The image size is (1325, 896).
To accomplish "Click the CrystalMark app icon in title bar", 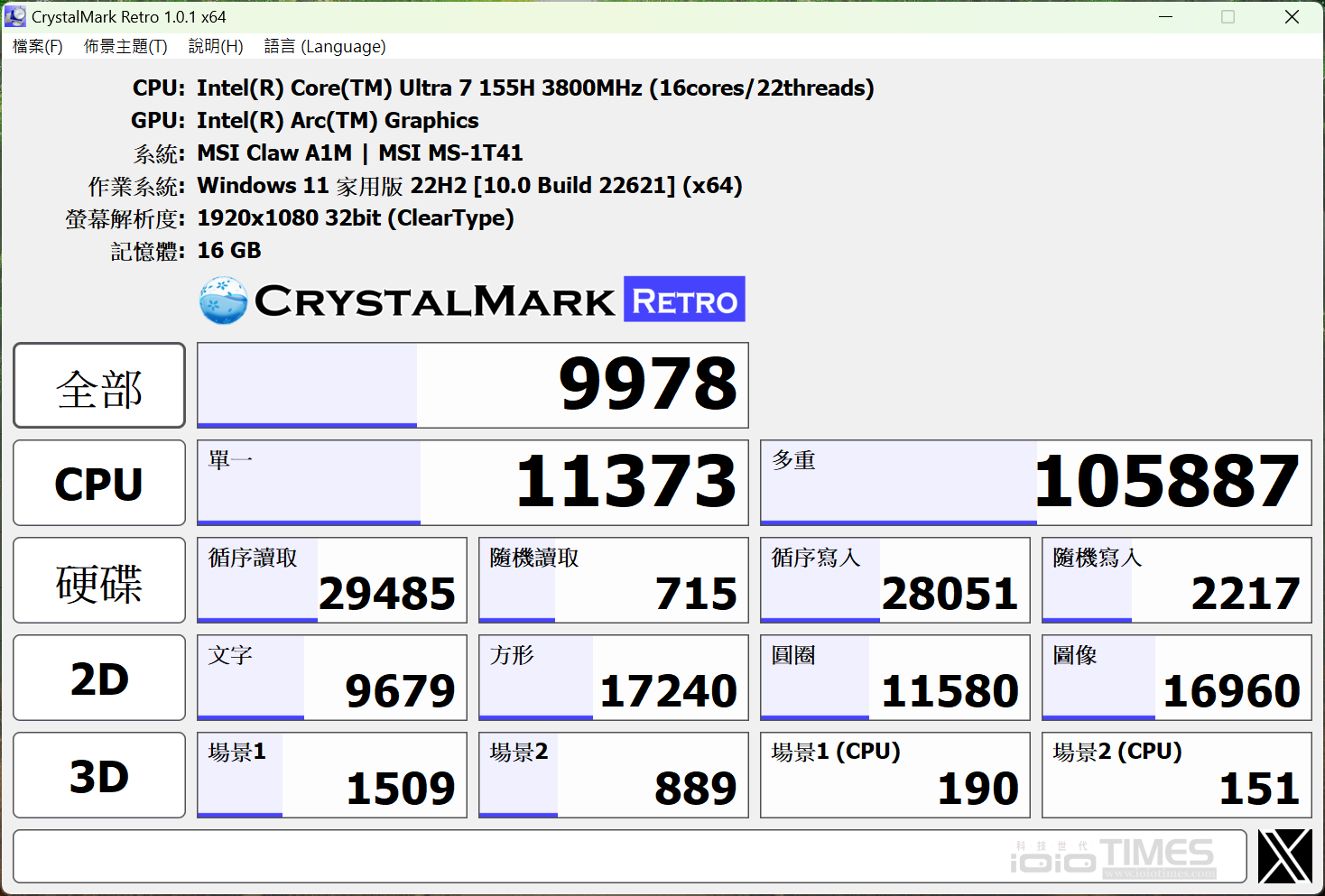I will [15, 16].
